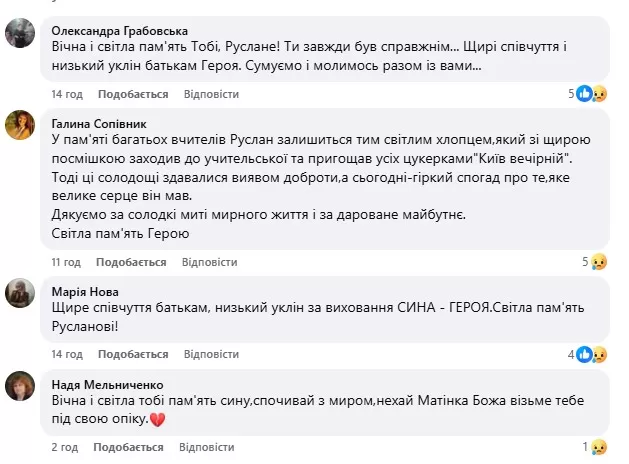Screen dimensions: 629x464
Task: Click Марія Нова's avatar image
Action: [21, 293]
